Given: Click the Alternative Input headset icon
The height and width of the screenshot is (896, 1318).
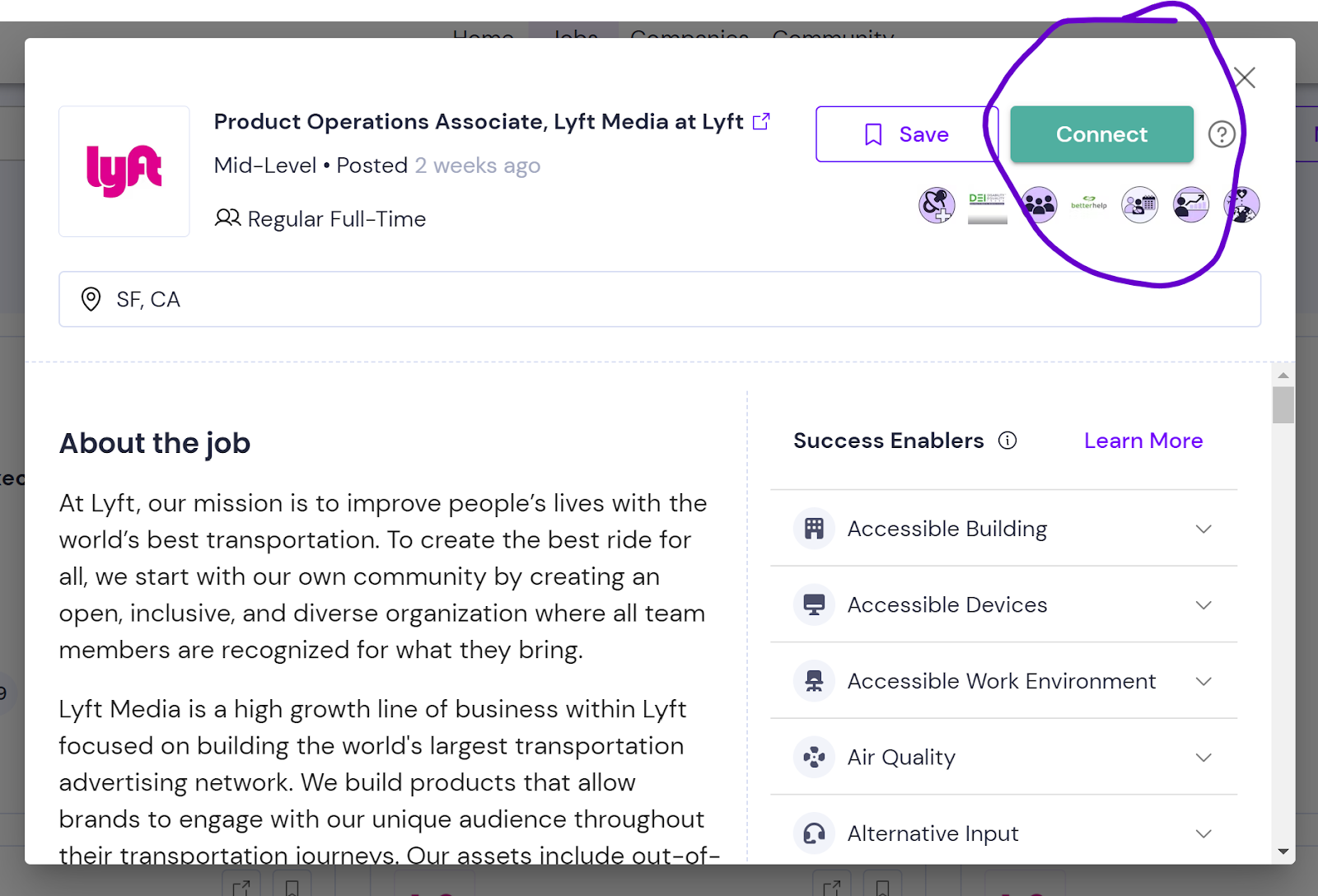Looking at the screenshot, I should pos(814,833).
